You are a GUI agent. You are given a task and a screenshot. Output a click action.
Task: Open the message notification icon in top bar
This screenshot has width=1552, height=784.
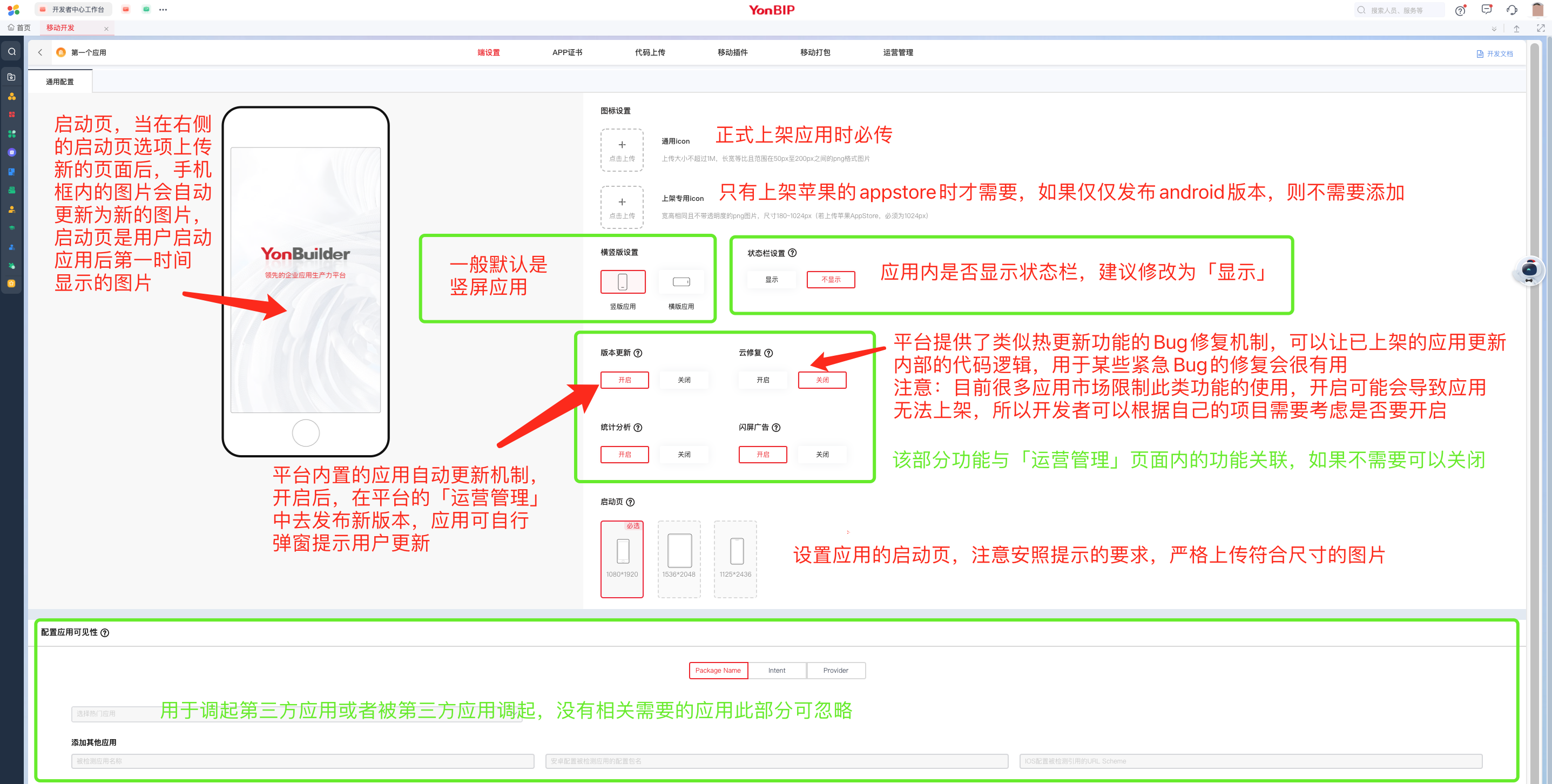[1486, 10]
